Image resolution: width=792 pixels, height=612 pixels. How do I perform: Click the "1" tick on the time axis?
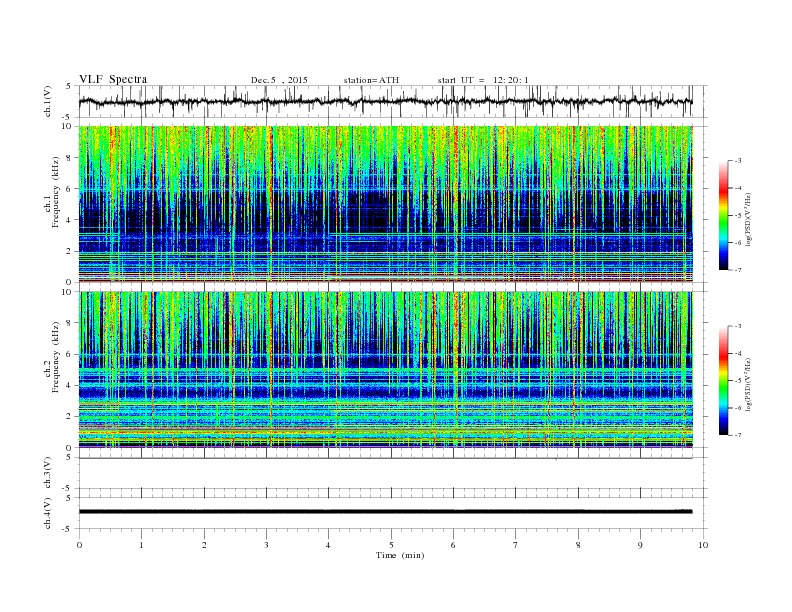click(142, 545)
